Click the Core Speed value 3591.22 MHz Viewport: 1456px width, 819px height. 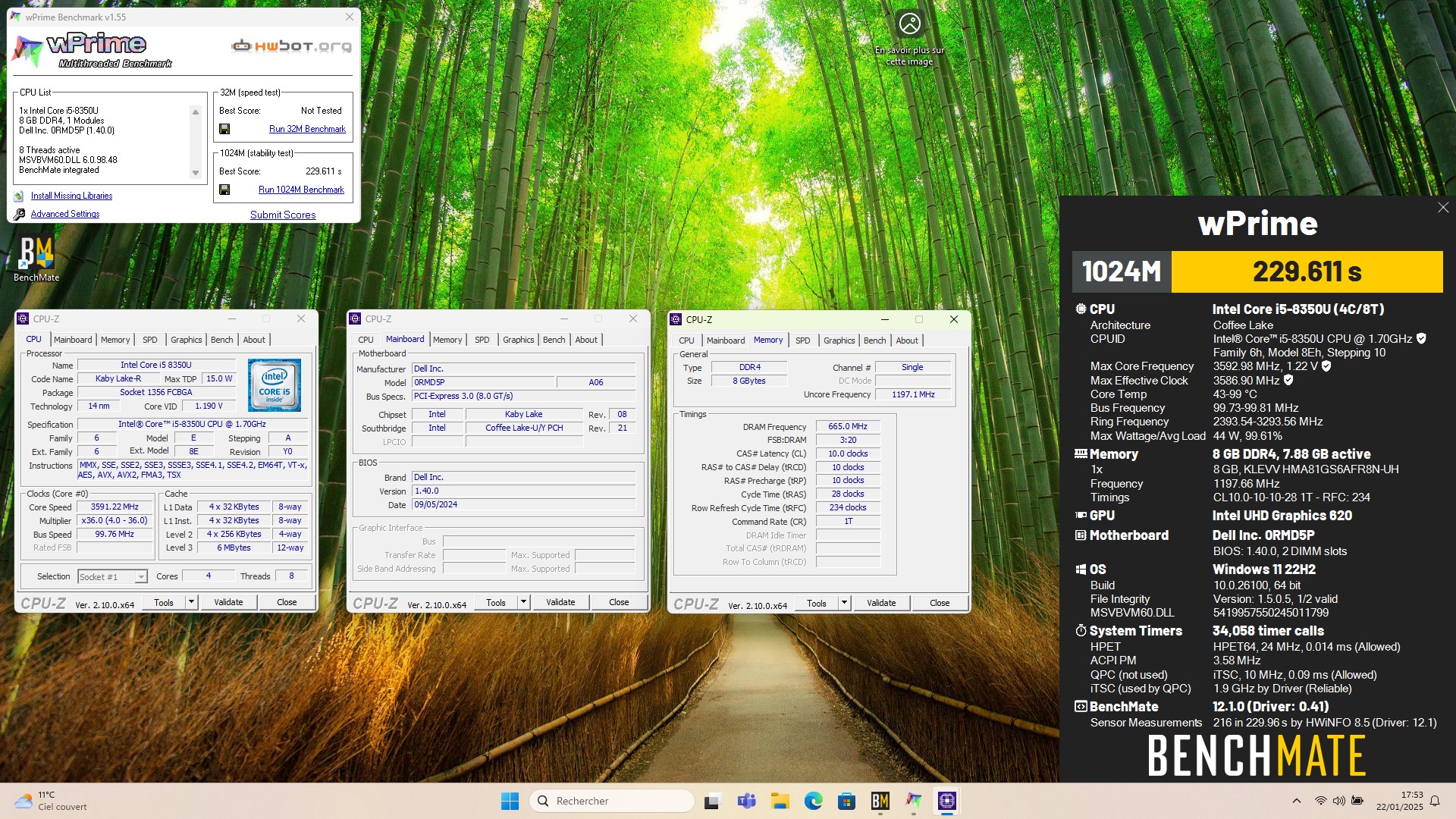(x=115, y=507)
